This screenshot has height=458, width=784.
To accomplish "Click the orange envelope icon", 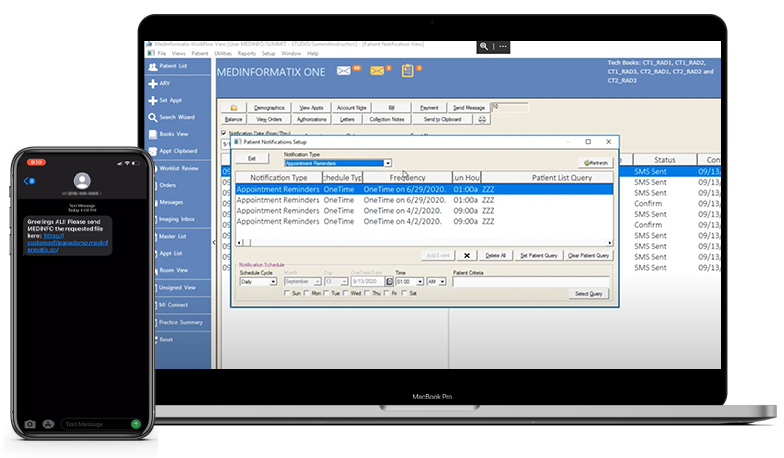I will pyautogui.click(x=377, y=71).
